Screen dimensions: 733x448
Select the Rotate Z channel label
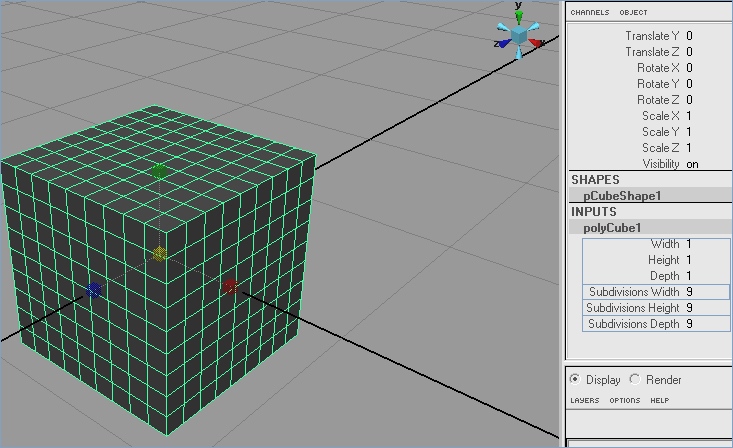tap(658, 100)
